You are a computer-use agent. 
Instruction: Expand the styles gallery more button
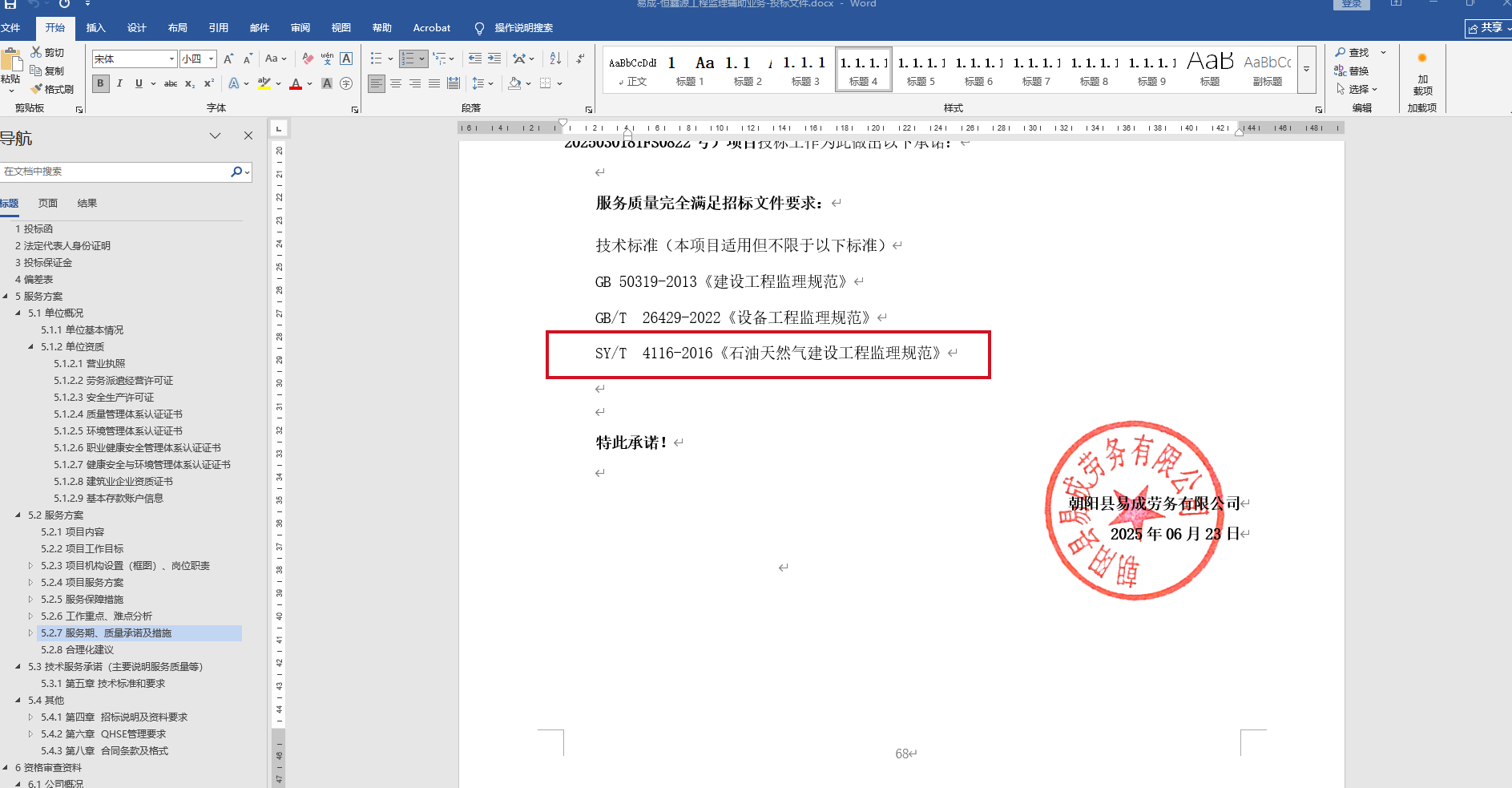click(x=1306, y=69)
